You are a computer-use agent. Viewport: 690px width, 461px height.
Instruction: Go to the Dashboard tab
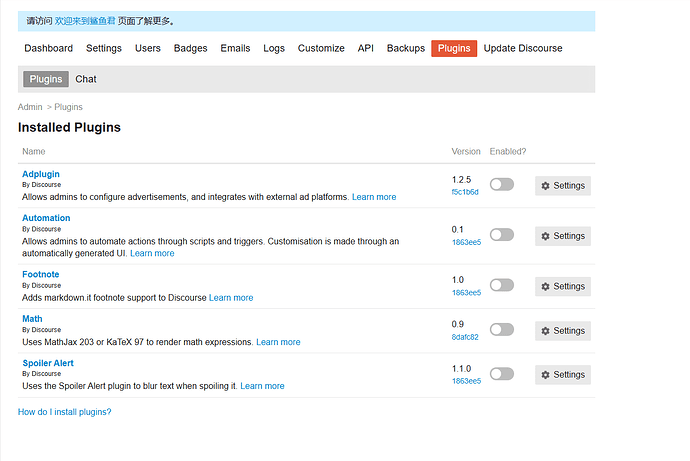click(48, 48)
